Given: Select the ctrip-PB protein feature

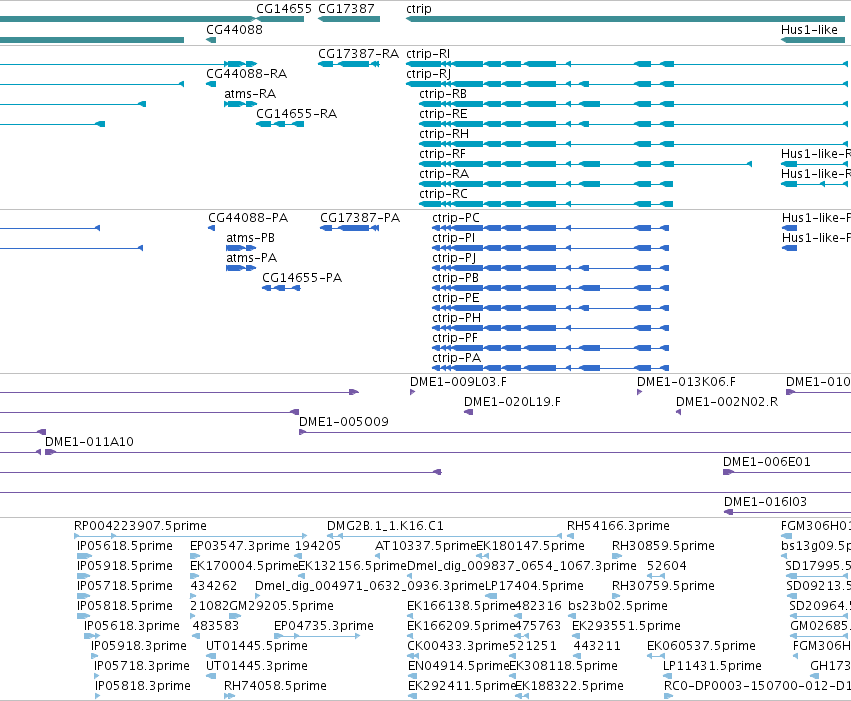Looking at the screenshot, I should pos(550,288).
